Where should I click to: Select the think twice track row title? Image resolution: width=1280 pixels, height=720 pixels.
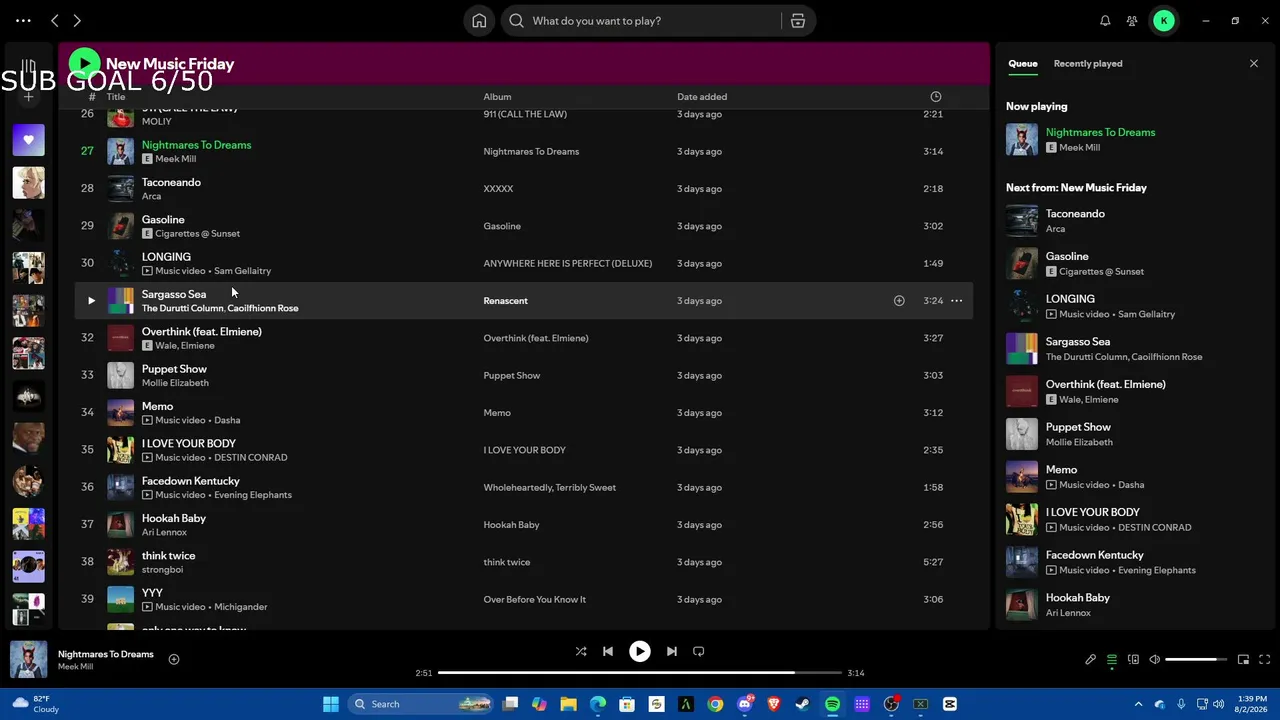pos(168,556)
